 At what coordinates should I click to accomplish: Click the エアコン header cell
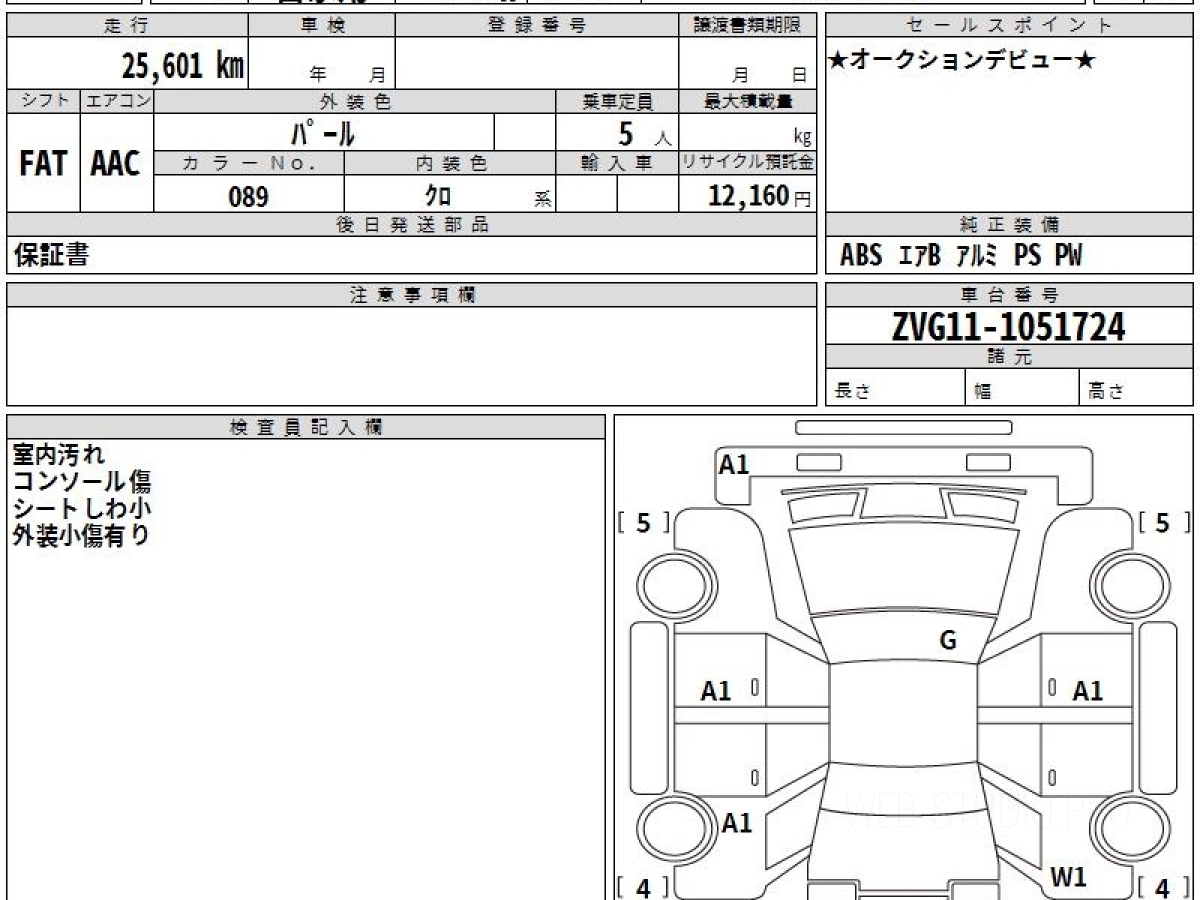[x=117, y=101]
